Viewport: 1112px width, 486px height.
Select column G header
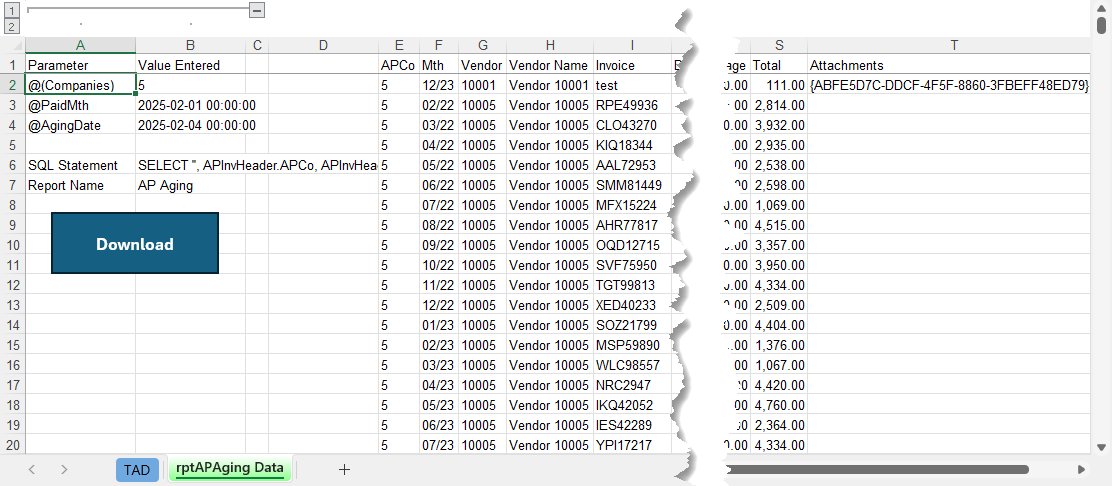482,45
